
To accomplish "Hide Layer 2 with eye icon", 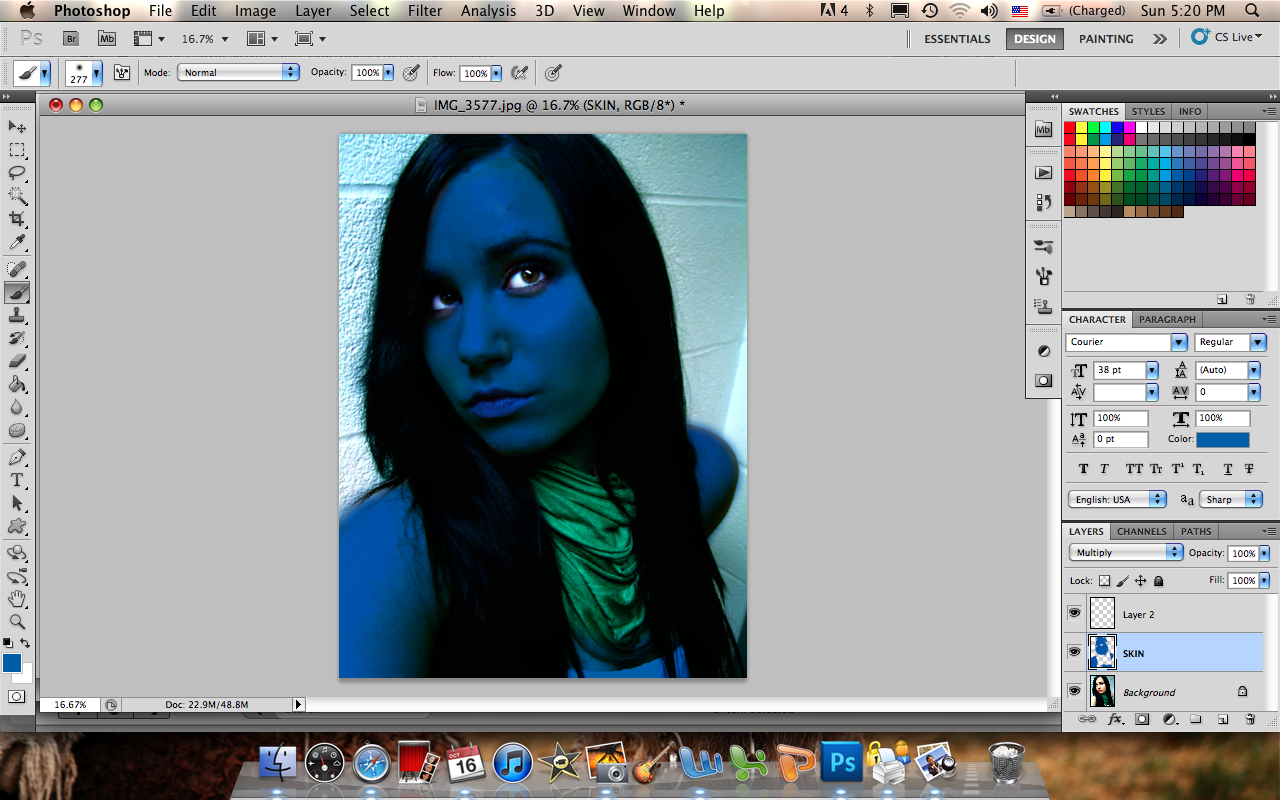I will 1075,613.
